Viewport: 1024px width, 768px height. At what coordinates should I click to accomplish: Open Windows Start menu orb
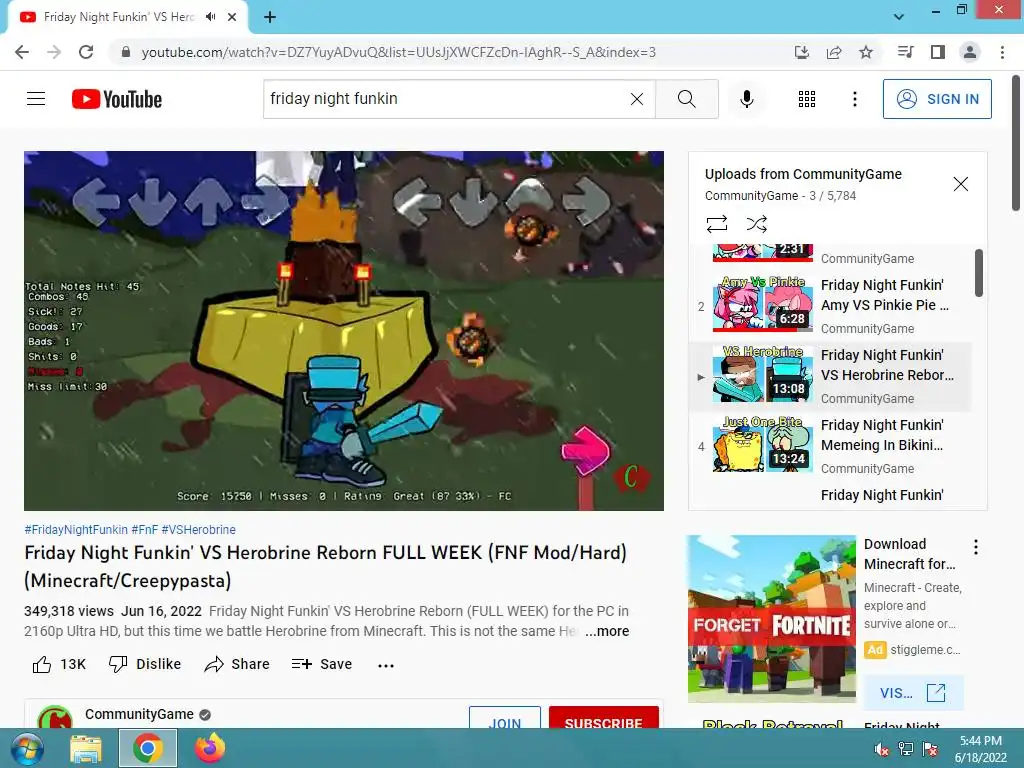(x=26, y=748)
